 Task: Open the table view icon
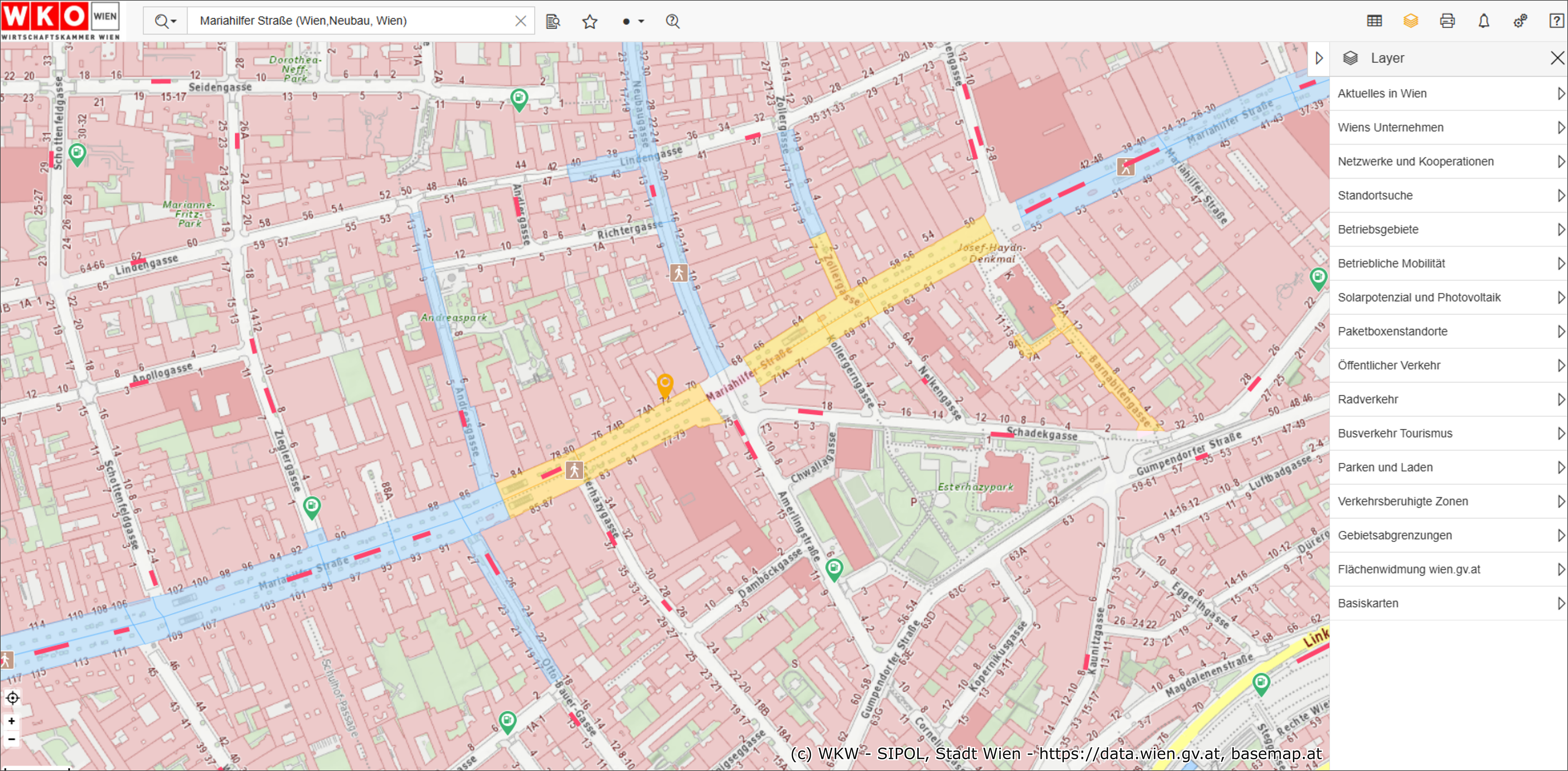coord(1374,21)
